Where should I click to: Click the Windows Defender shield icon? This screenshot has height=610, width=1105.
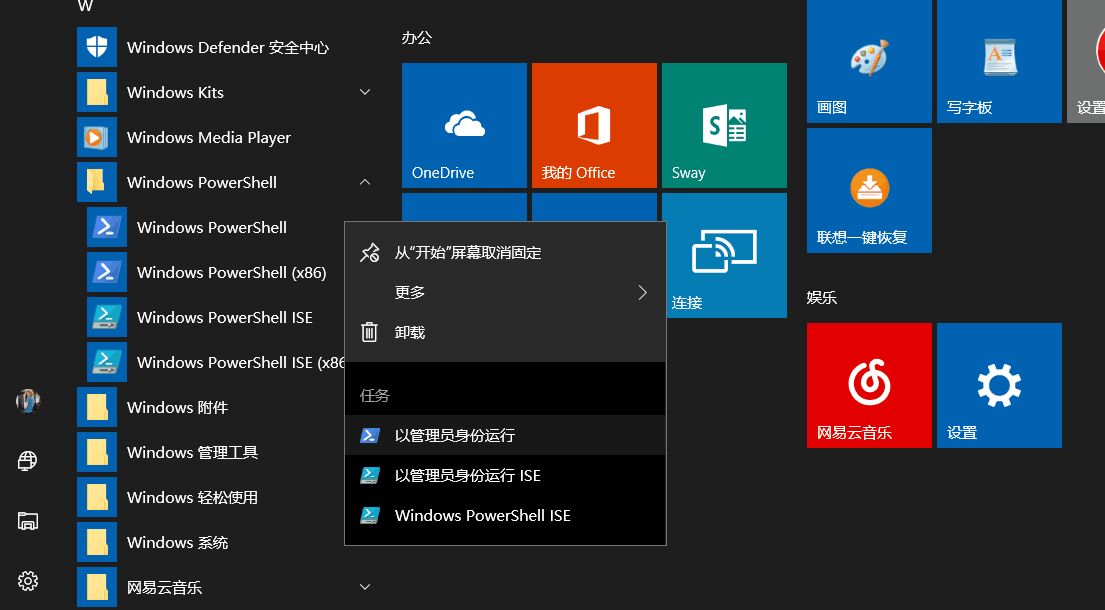click(x=97, y=47)
